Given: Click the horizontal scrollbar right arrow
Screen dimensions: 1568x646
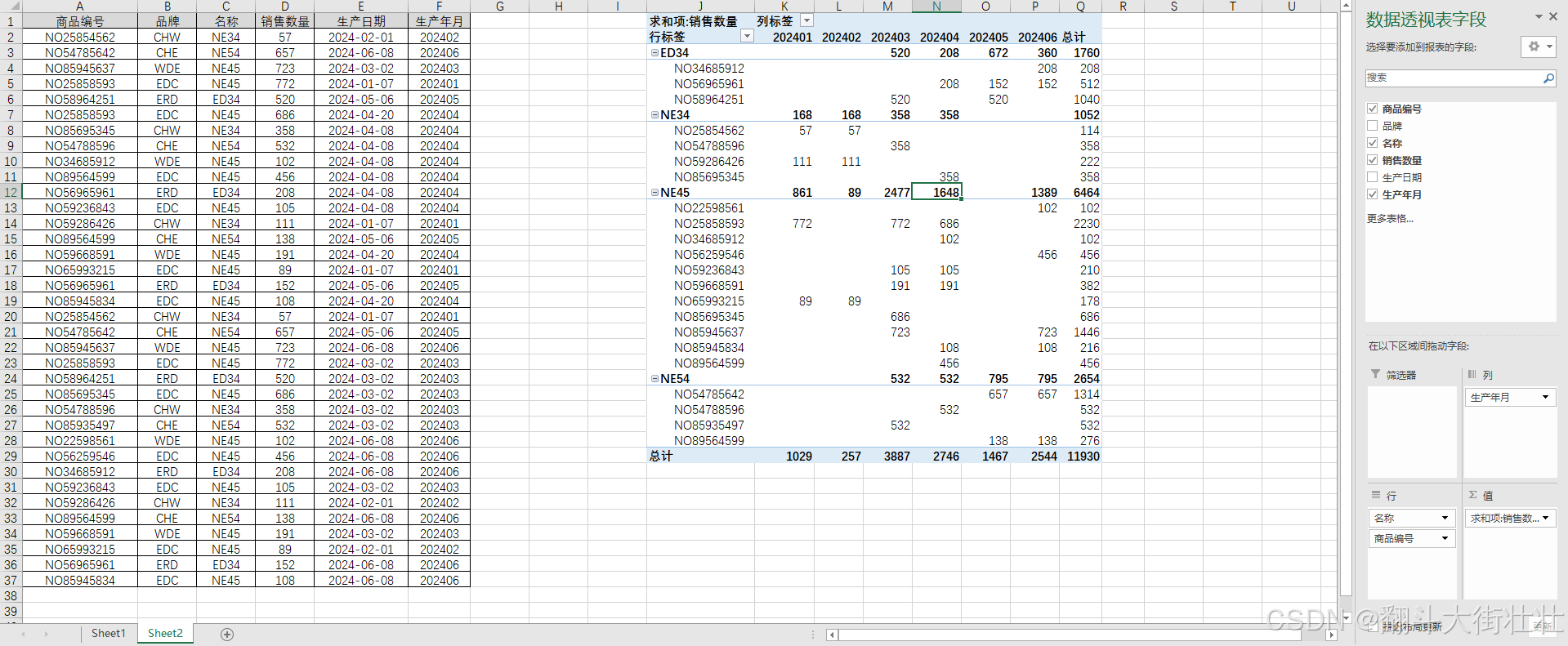Looking at the screenshot, I should [x=1332, y=635].
